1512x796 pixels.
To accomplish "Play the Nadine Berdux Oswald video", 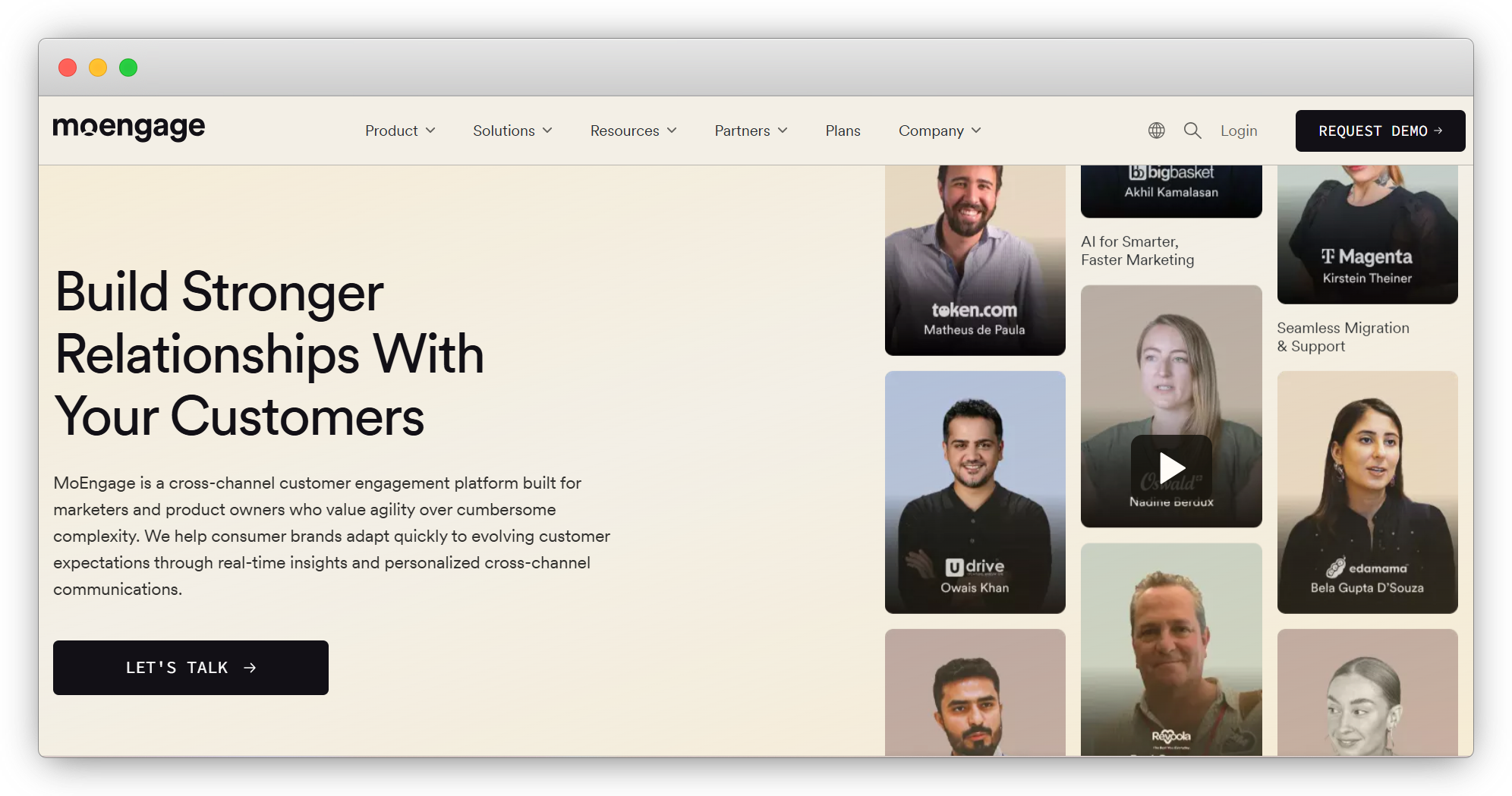I will click(1171, 467).
